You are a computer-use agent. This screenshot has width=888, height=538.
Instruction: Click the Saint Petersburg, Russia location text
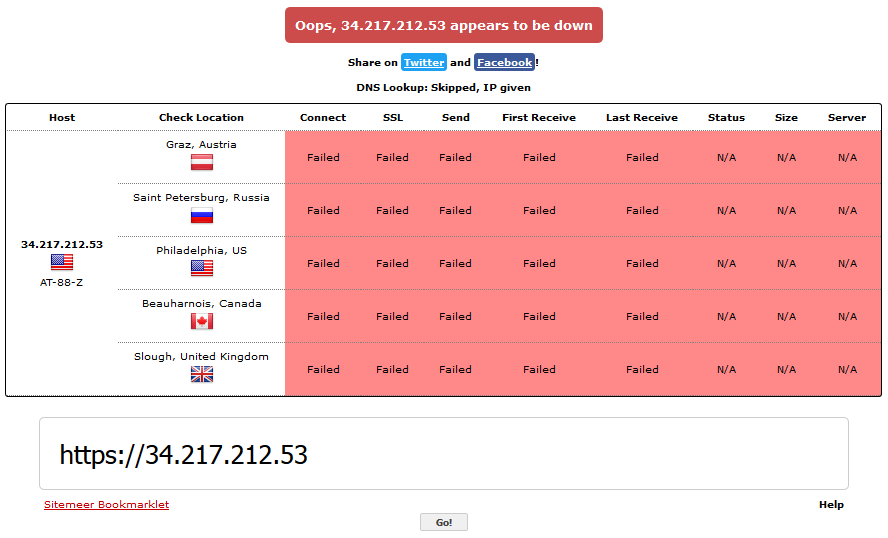point(201,198)
